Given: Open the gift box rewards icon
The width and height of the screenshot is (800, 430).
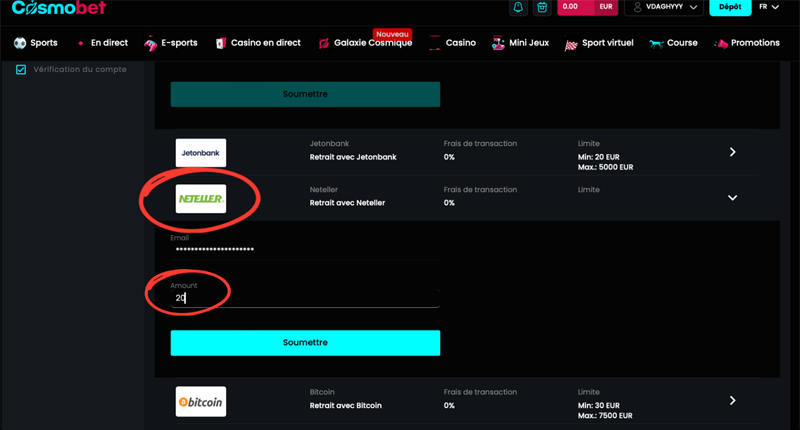Looking at the screenshot, I should [x=542, y=7].
